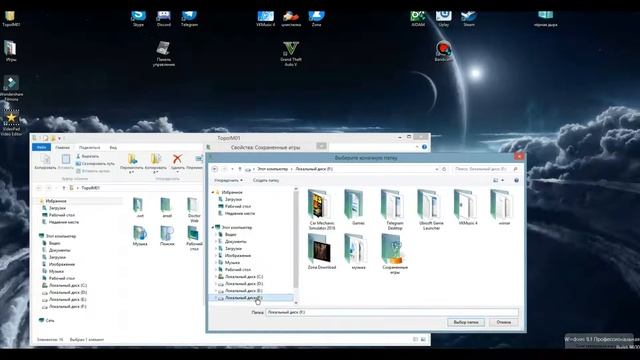The width and height of the screenshot is (640, 360).
Task: Select the Games folder in the dialog
Action: click(358, 208)
